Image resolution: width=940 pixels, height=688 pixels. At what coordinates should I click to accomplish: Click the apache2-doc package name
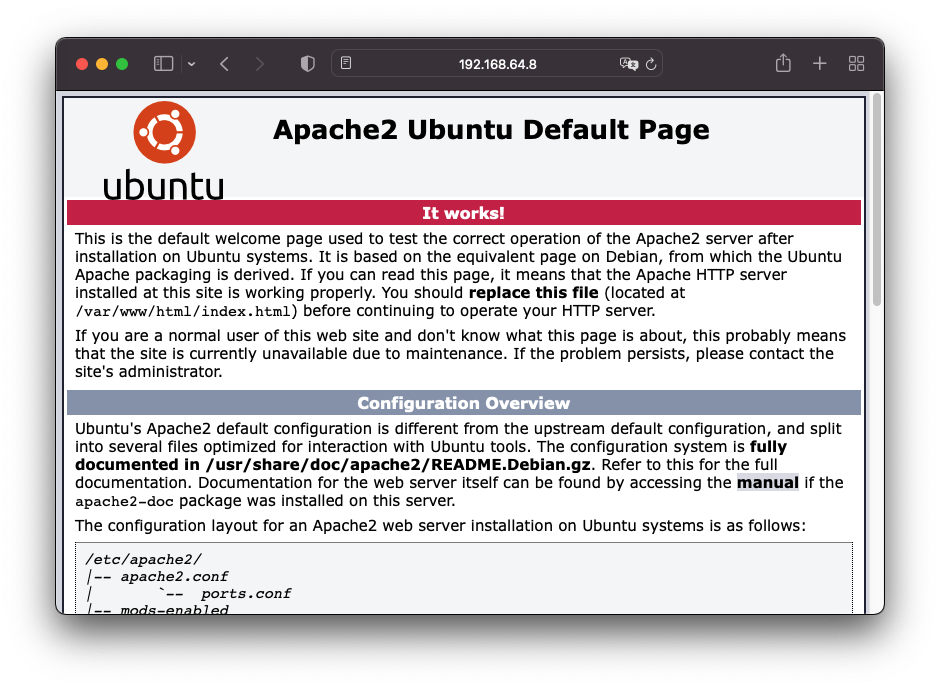[x=124, y=501]
